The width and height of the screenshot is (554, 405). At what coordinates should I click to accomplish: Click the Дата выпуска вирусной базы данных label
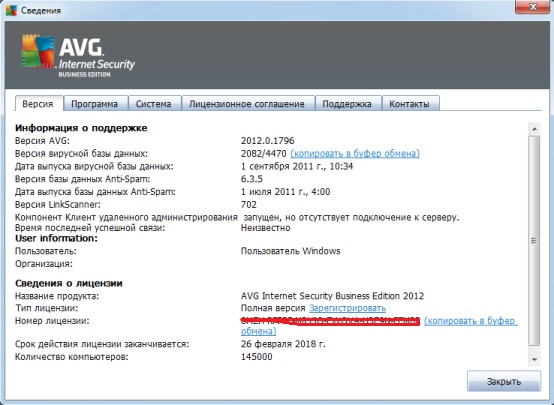(94, 166)
